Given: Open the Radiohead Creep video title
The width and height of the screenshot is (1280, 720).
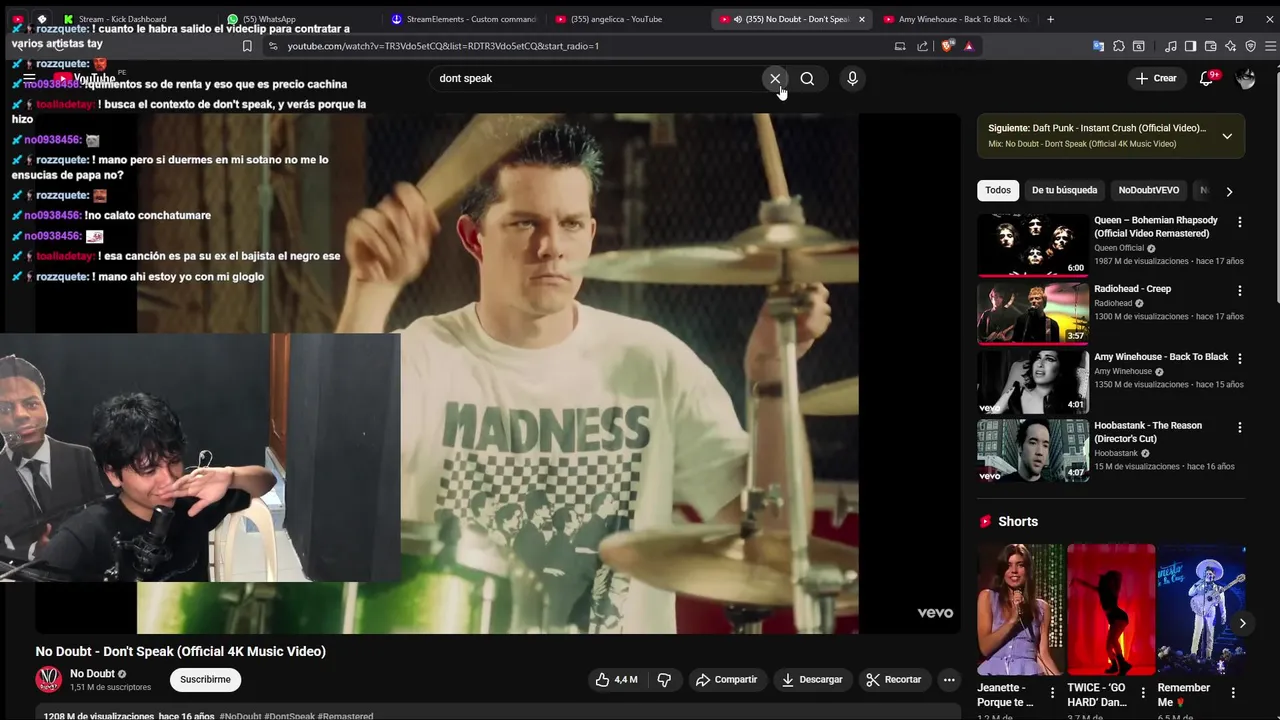Looking at the screenshot, I should (1132, 289).
